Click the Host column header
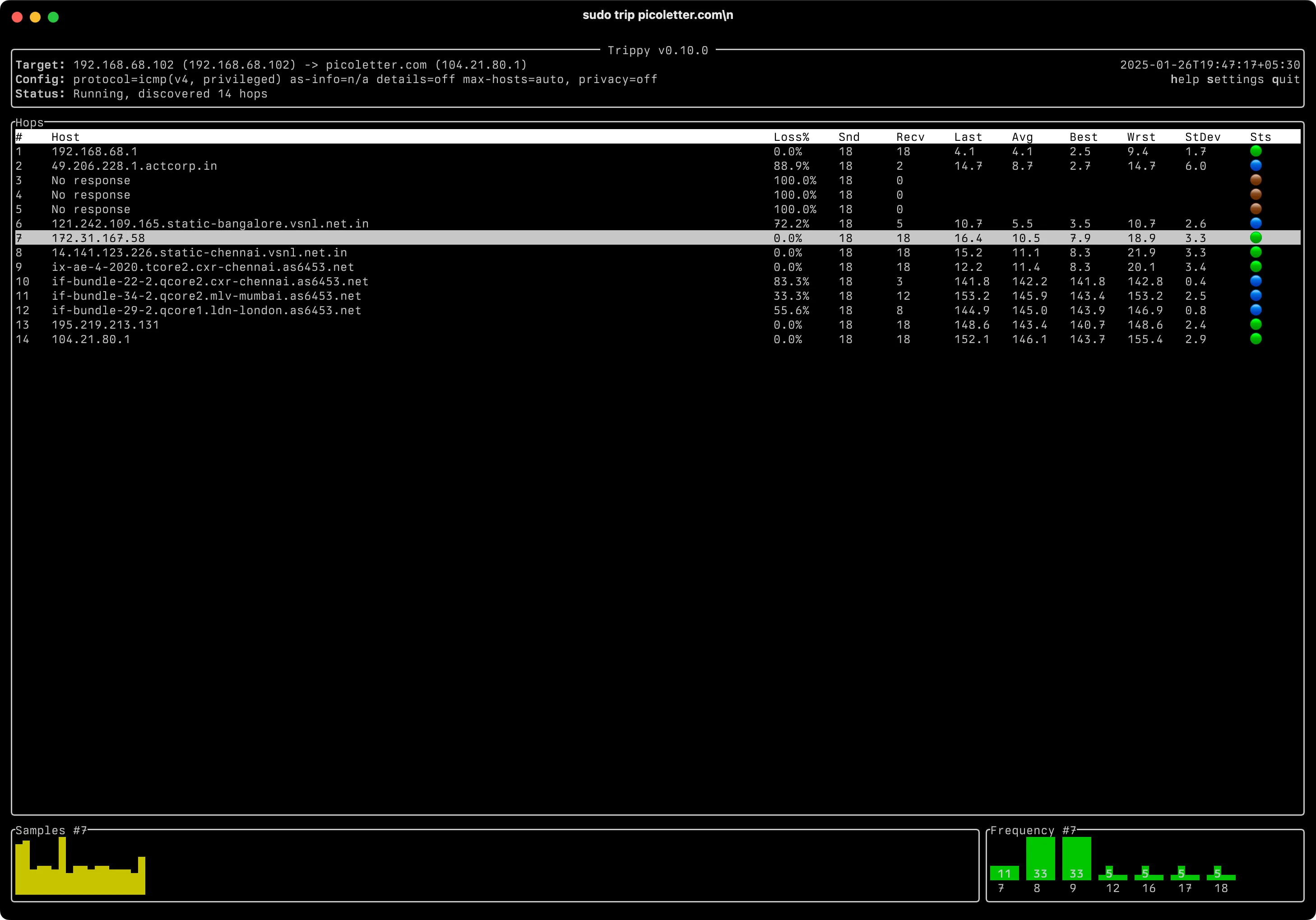The height and width of the screenshot is (920, 1316). [x=65, y=137]
